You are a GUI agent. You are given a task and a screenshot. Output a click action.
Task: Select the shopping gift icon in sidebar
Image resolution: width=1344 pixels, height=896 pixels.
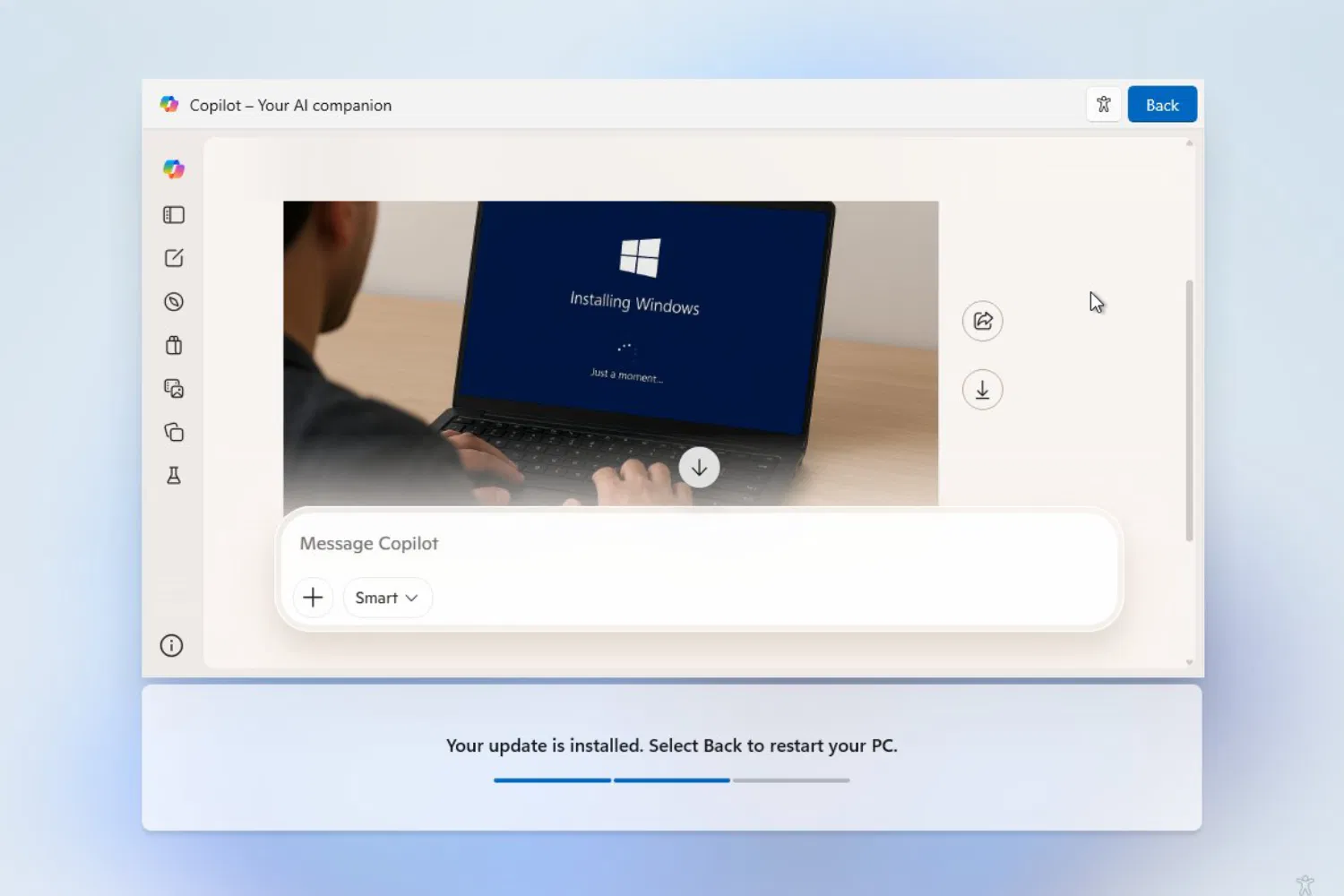[173, 345]
